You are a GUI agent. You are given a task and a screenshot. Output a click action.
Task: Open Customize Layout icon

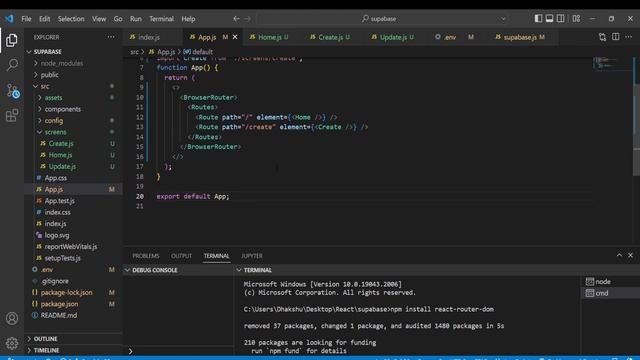[576, 18]
